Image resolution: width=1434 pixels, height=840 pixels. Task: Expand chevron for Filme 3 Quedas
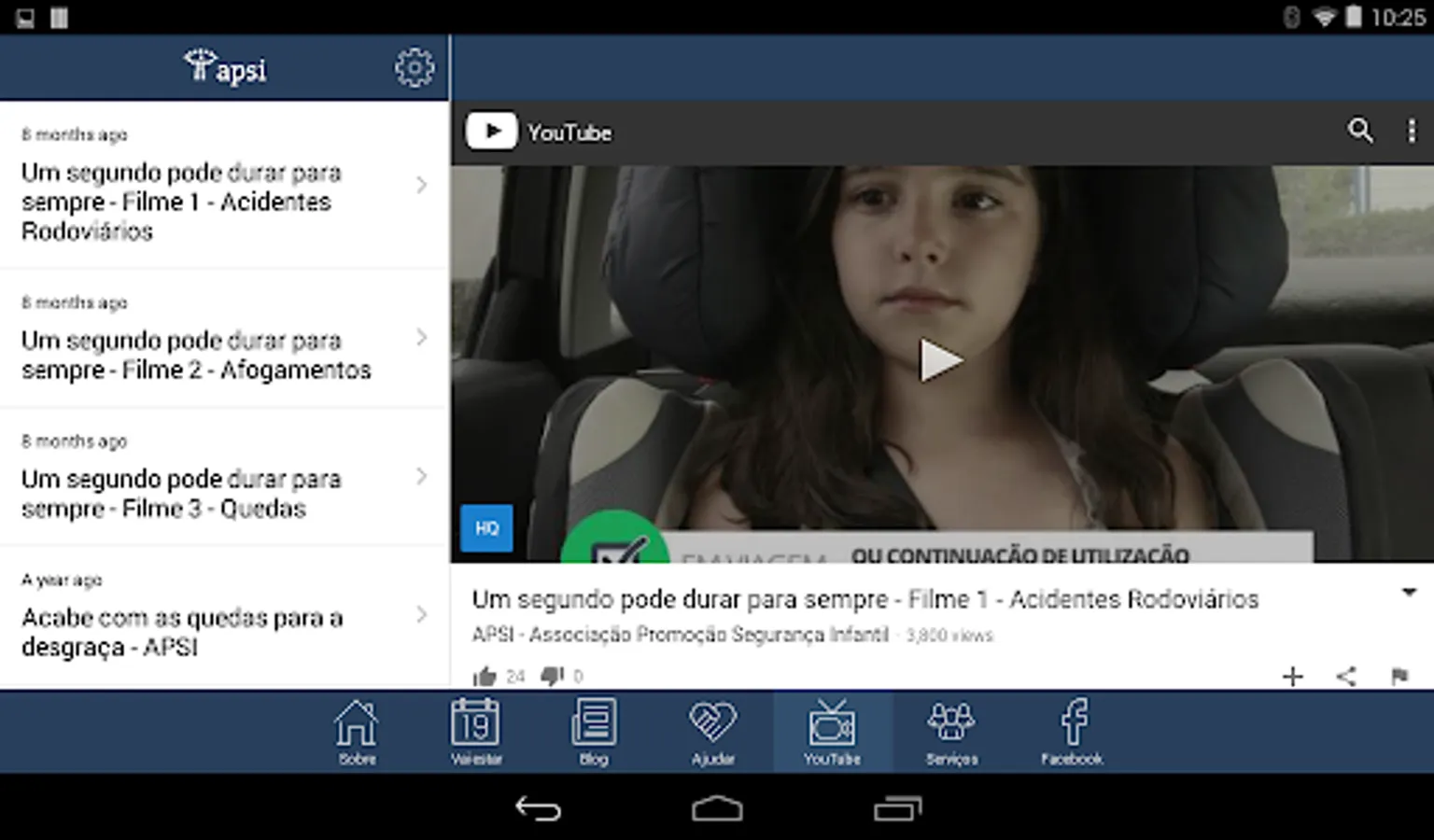422,477
